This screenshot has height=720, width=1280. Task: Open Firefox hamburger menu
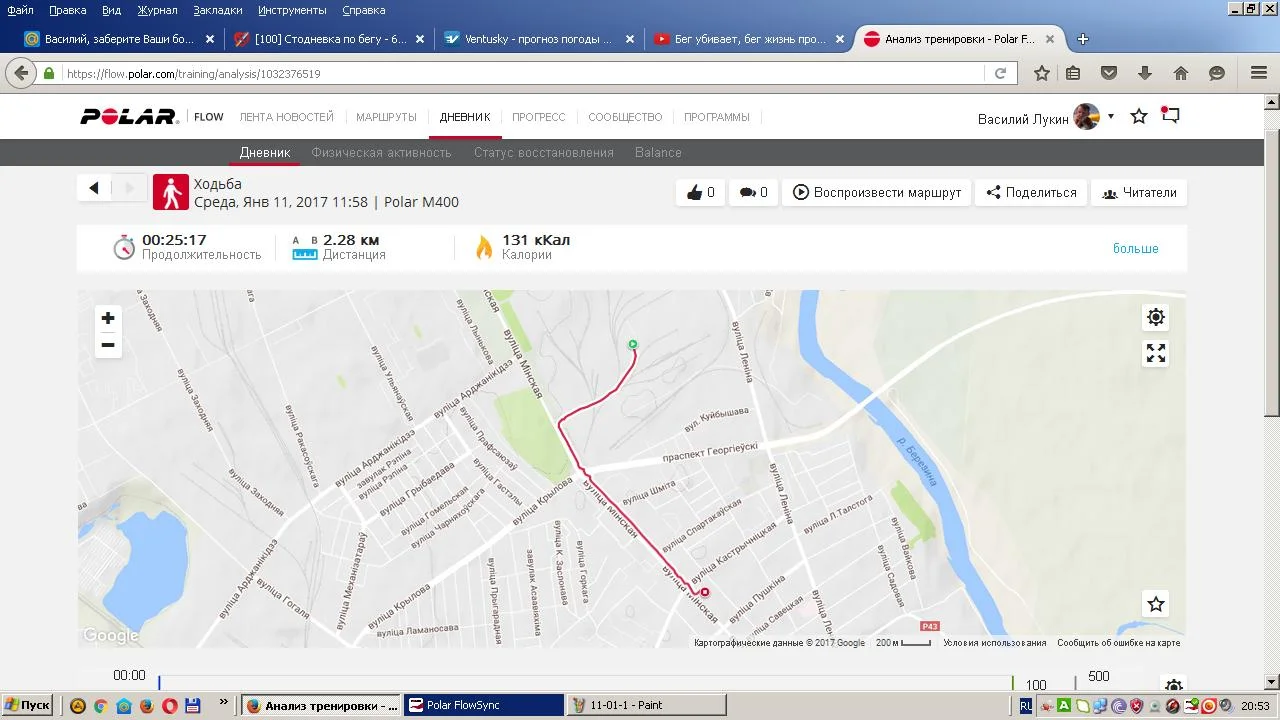pyautogui.click(x=1259, y=73)
